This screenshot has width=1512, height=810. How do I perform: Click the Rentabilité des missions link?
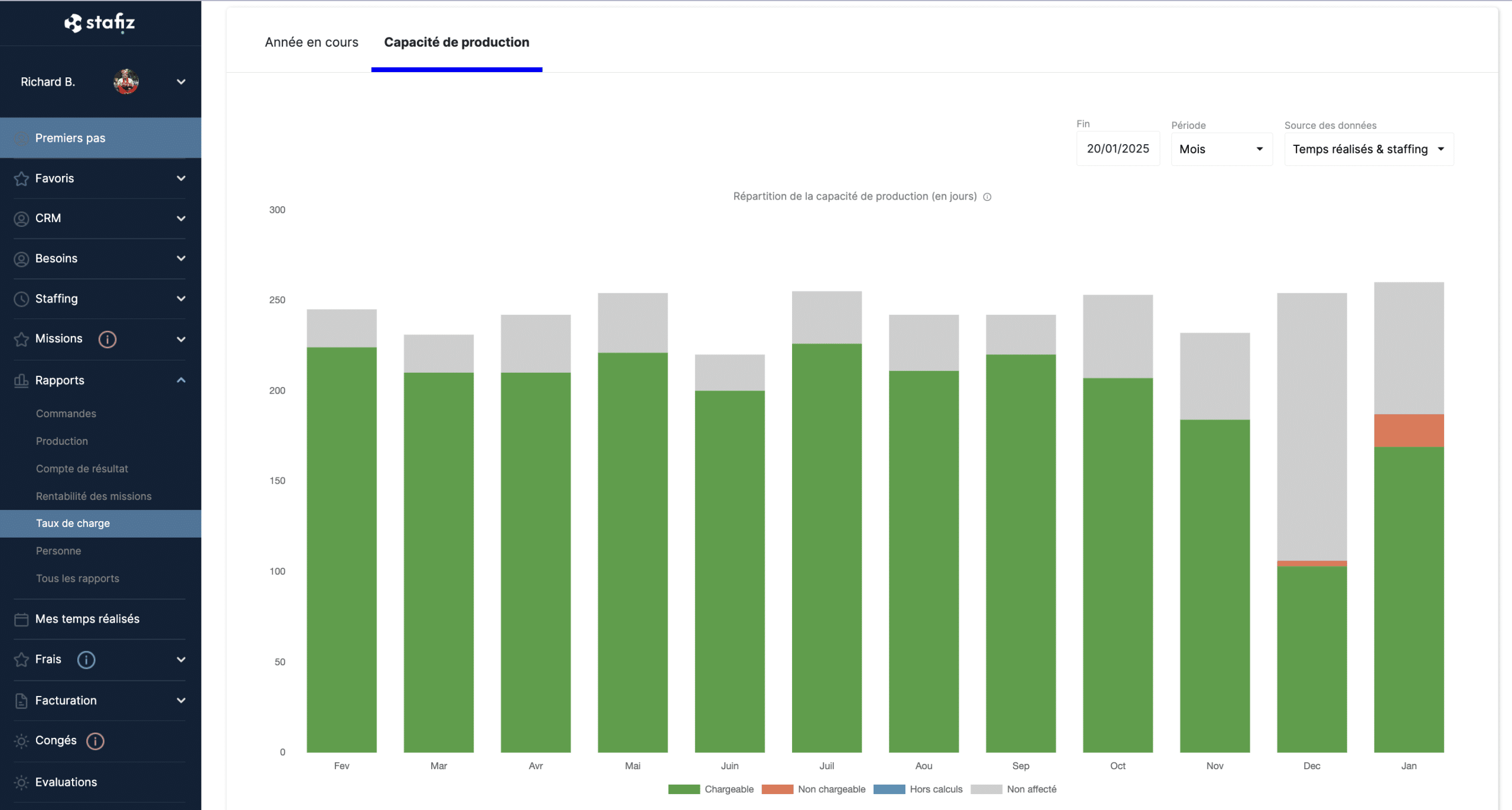coord(93,495)
